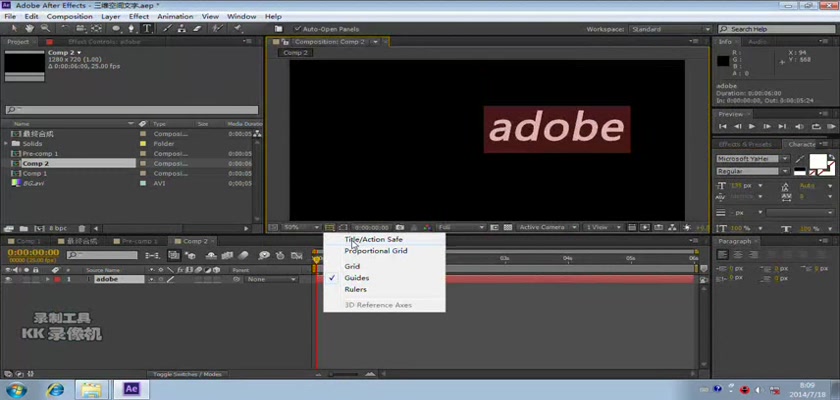Select the Puppet Pin tool

point(237,28)
